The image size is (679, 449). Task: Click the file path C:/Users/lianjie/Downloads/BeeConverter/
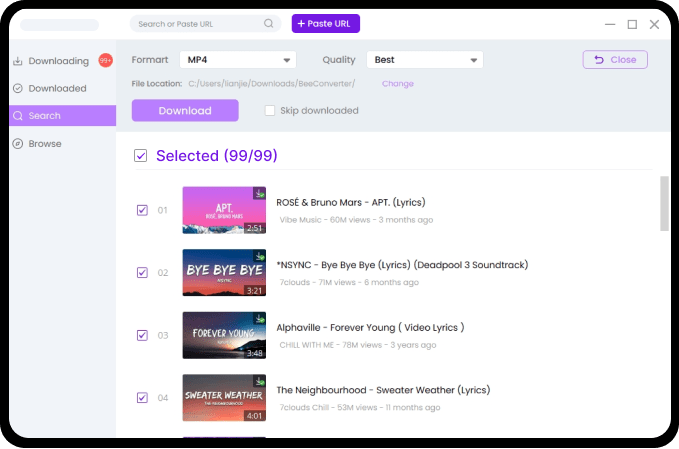pos(272,84)
